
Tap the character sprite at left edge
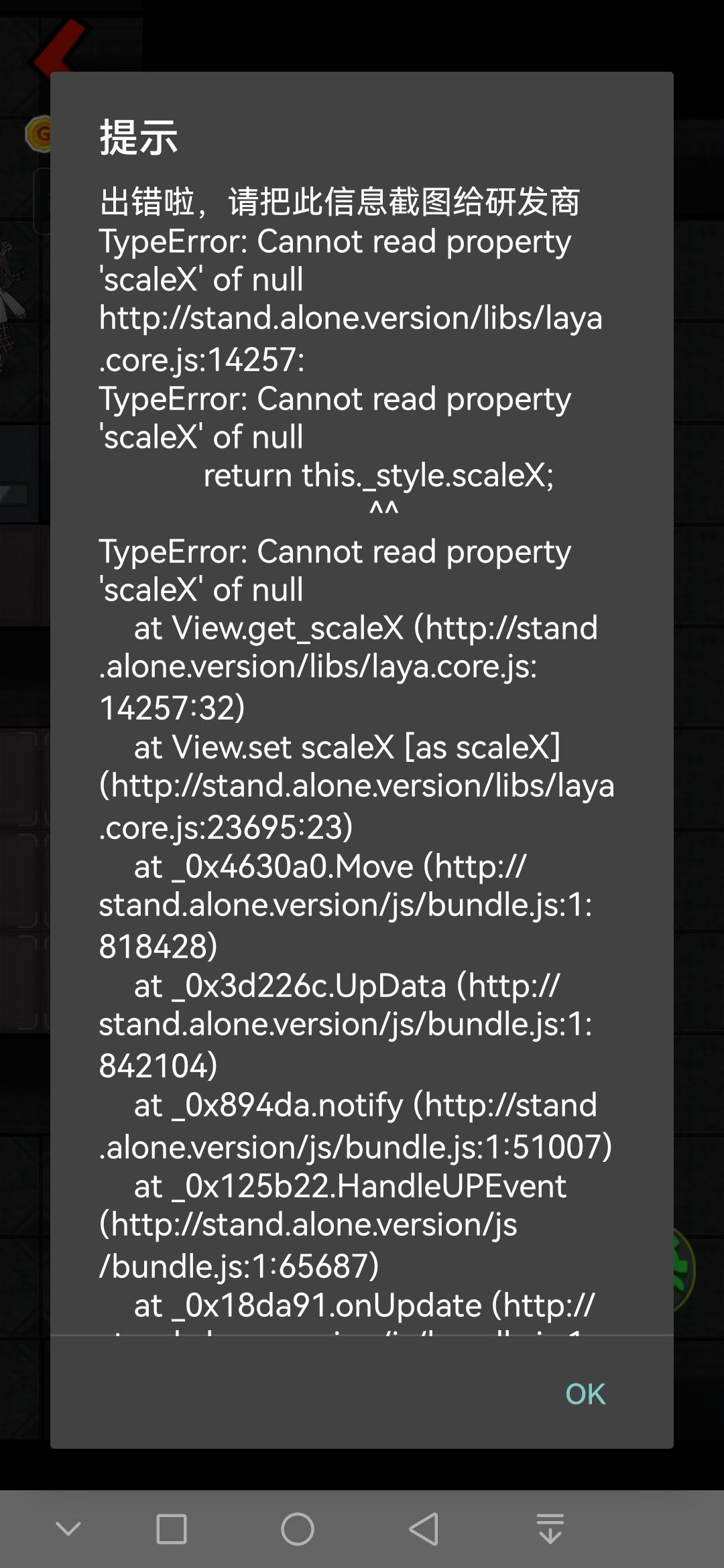coord(12,302)
